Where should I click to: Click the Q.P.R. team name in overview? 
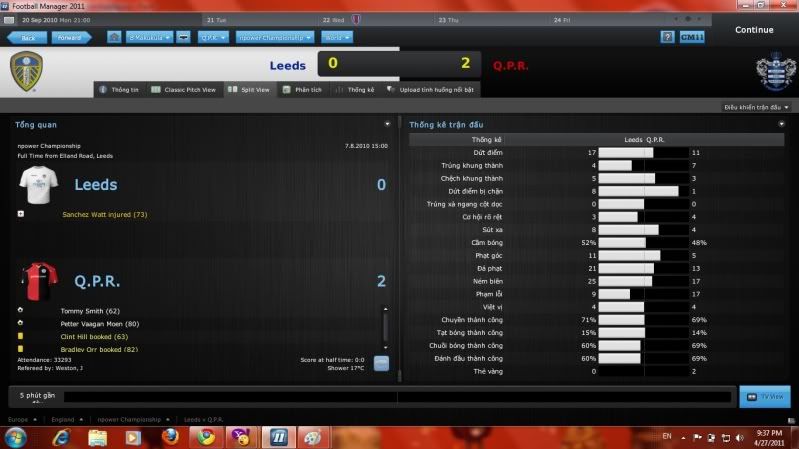97,281
